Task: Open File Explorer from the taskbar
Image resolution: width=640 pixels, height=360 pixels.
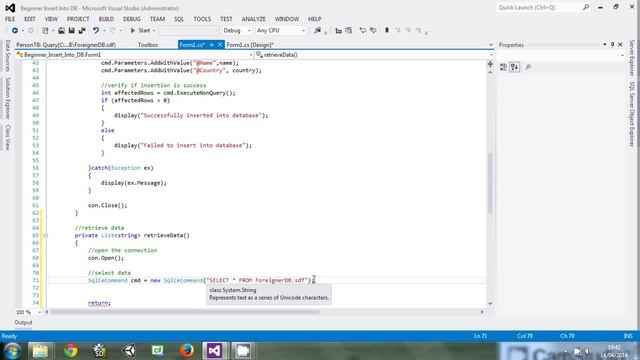Action: [40, 351]
